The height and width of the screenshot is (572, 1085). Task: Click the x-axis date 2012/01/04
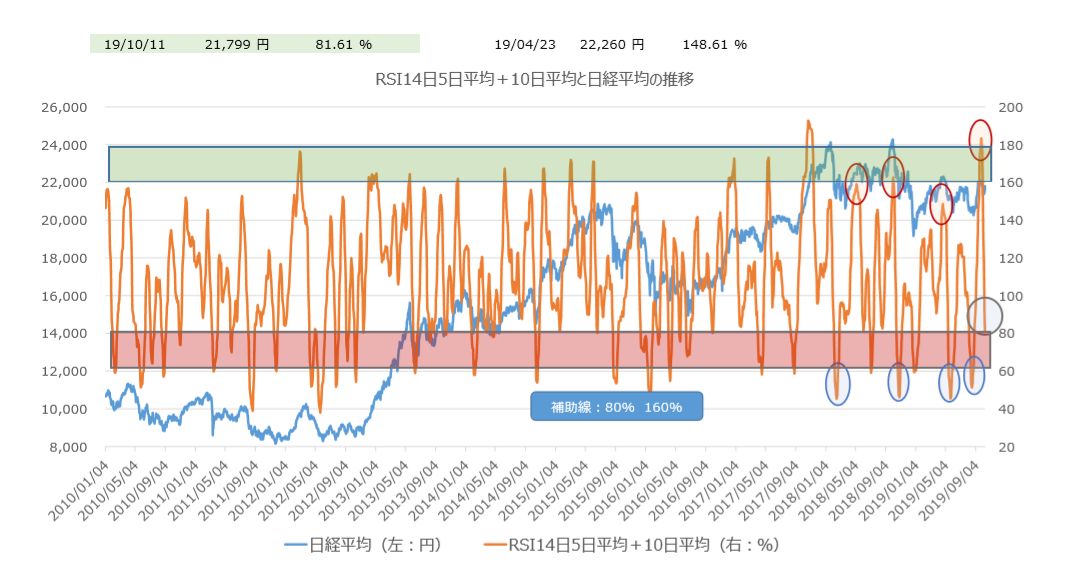[x=258, y=490]
